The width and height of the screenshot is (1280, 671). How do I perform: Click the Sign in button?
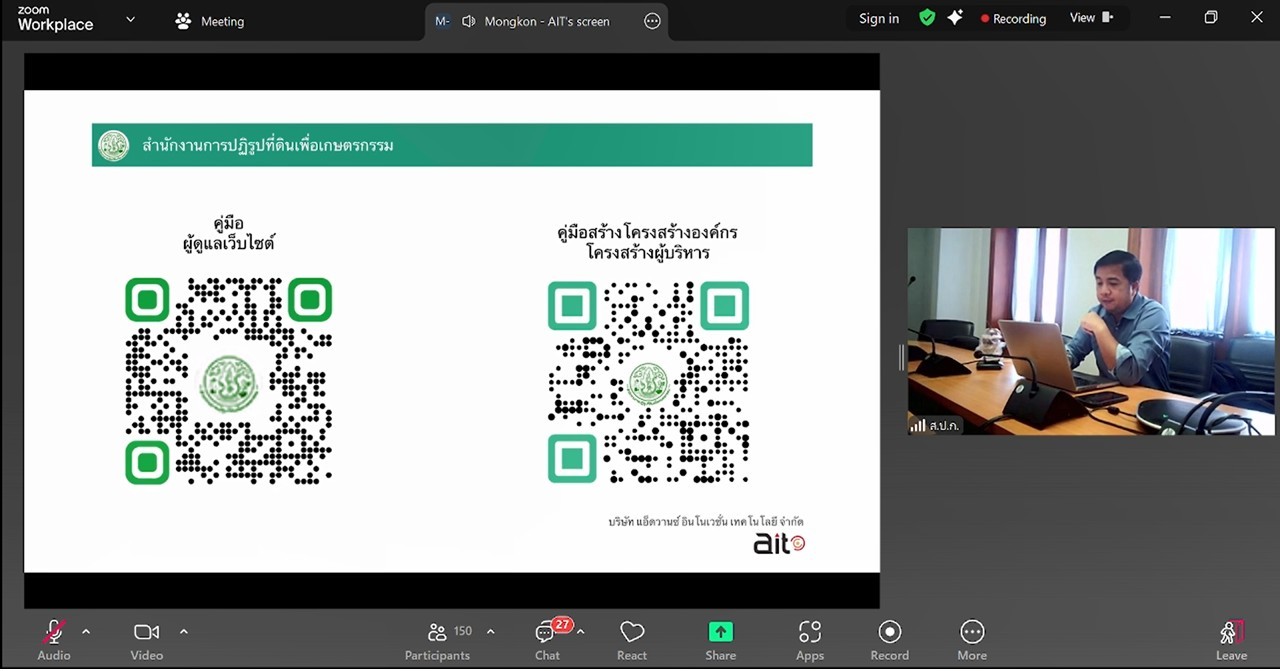click(879, 18)
